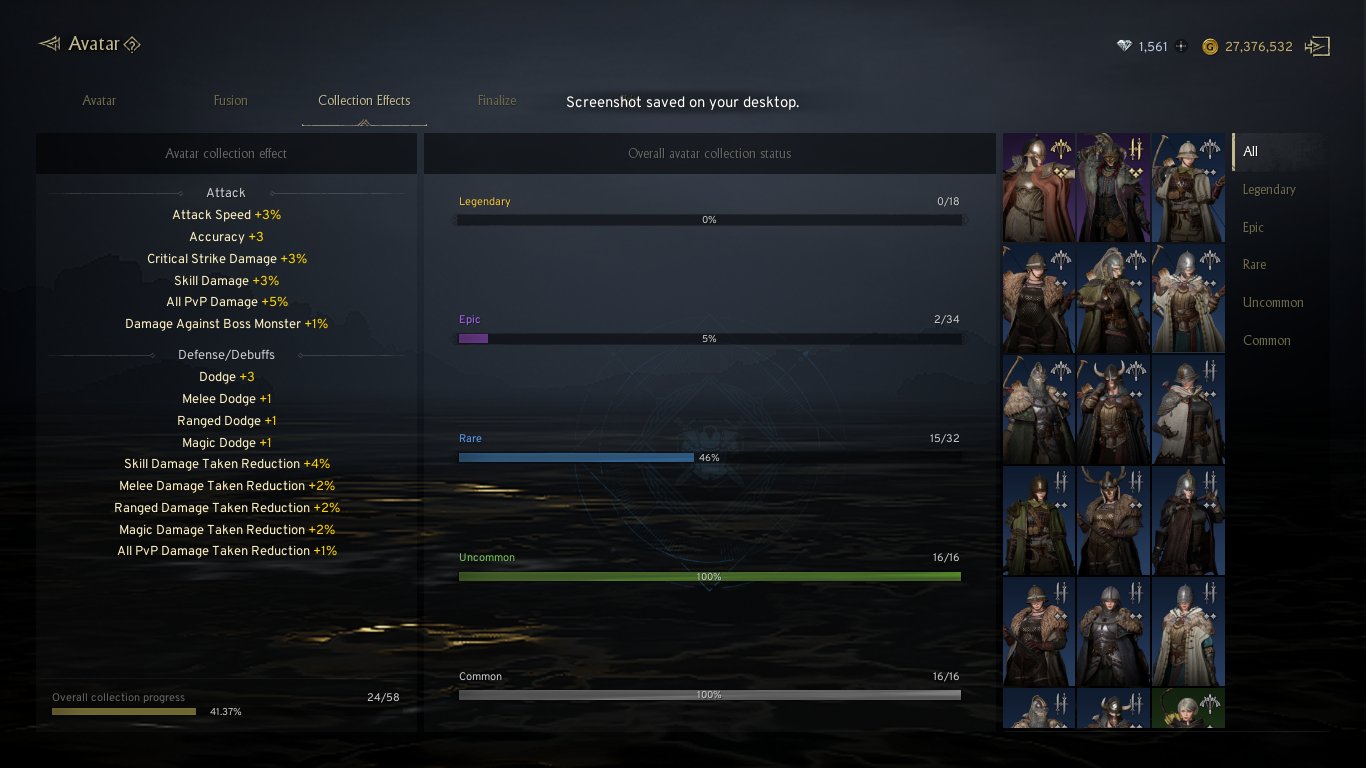Select the red-cloaked purple avatar thumbnail
1366x768 pixels.
click(1039, 188)
